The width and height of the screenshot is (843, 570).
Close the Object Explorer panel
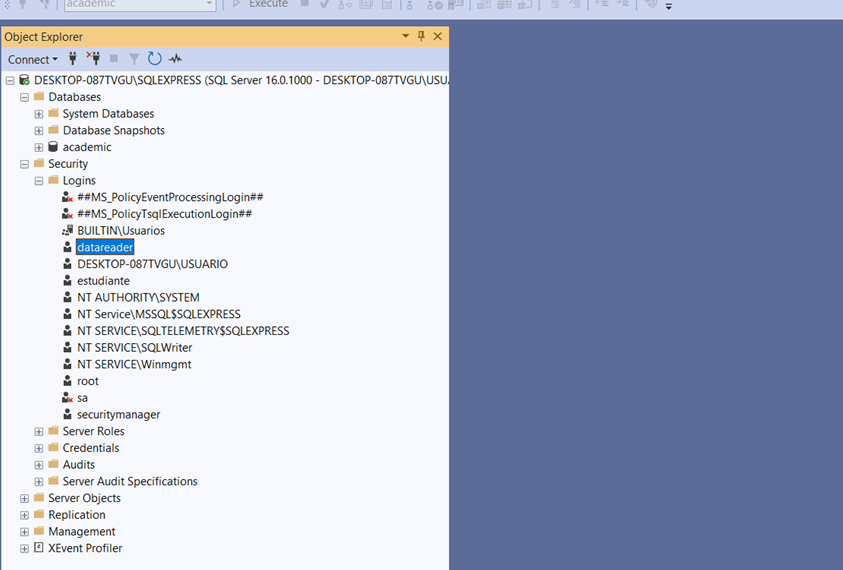438,36
